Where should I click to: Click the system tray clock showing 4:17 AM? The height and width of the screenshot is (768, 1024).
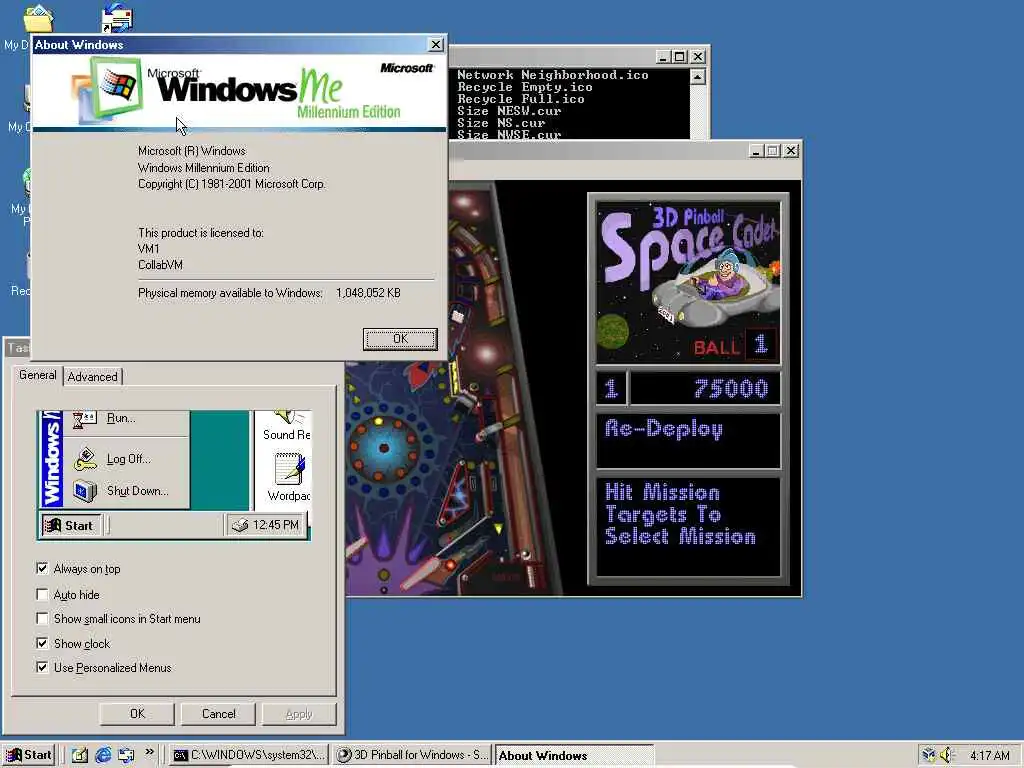pos(989,756)
